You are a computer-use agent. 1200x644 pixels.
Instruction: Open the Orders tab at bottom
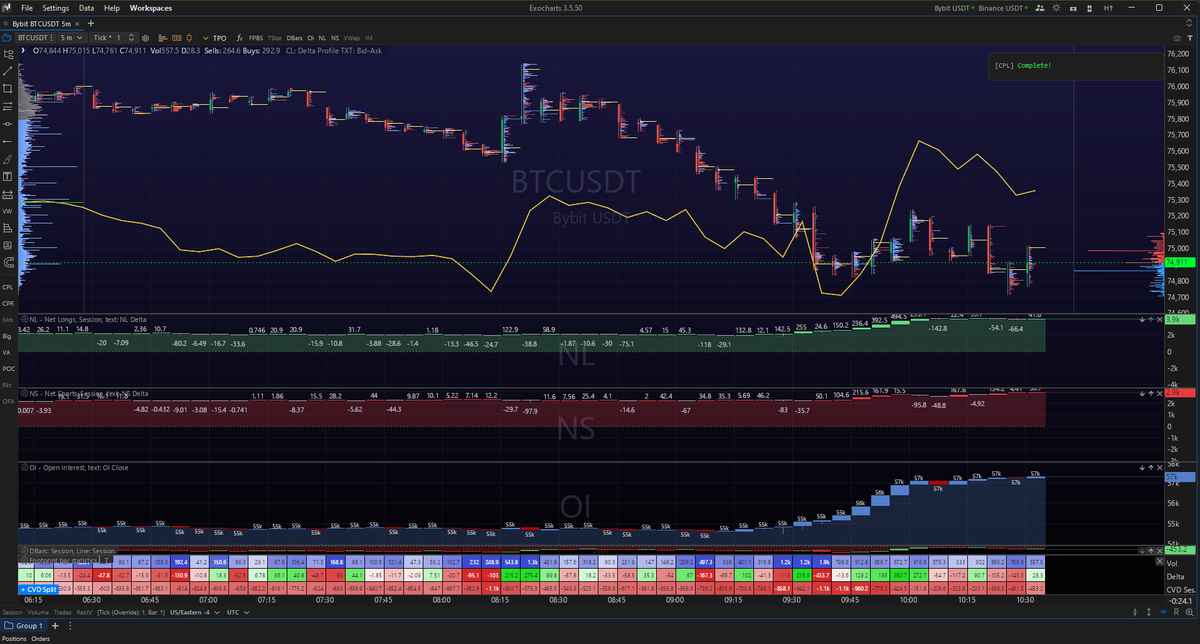pos(40,639)
